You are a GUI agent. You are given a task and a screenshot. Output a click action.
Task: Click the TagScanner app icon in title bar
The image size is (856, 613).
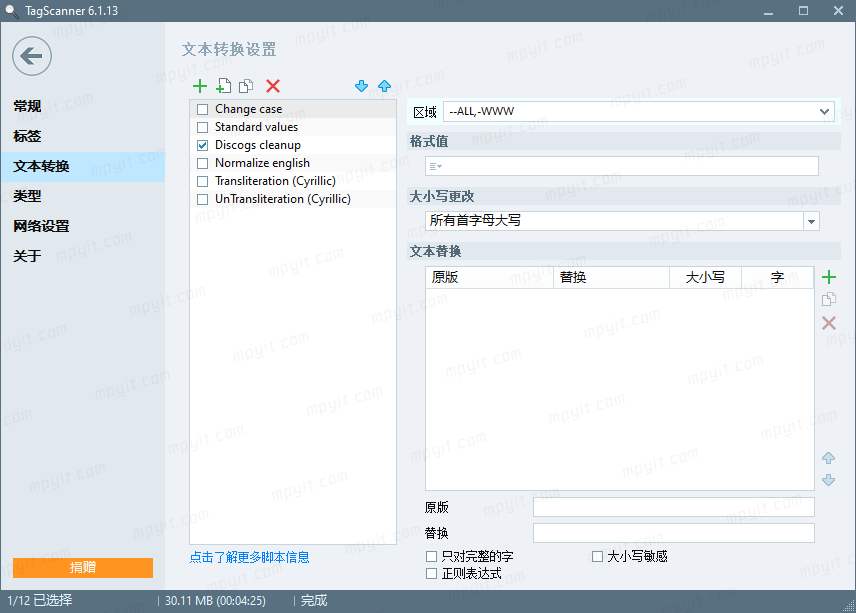(x=11, y=11)
